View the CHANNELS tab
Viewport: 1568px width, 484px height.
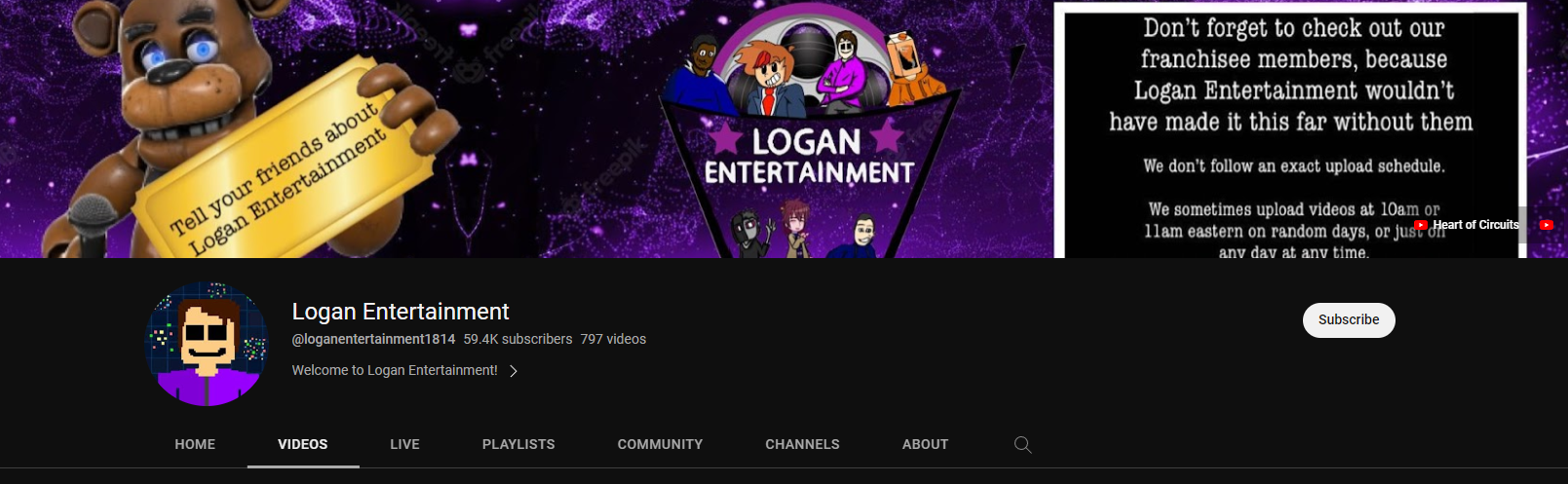(x=802, y=444)
